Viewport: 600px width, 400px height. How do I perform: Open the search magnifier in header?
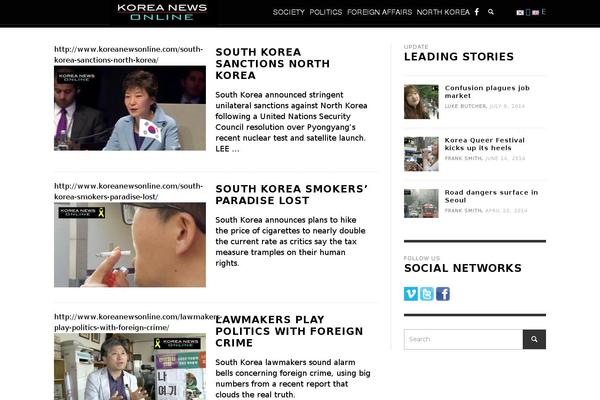pyautogui.click(x=491, y=12)
